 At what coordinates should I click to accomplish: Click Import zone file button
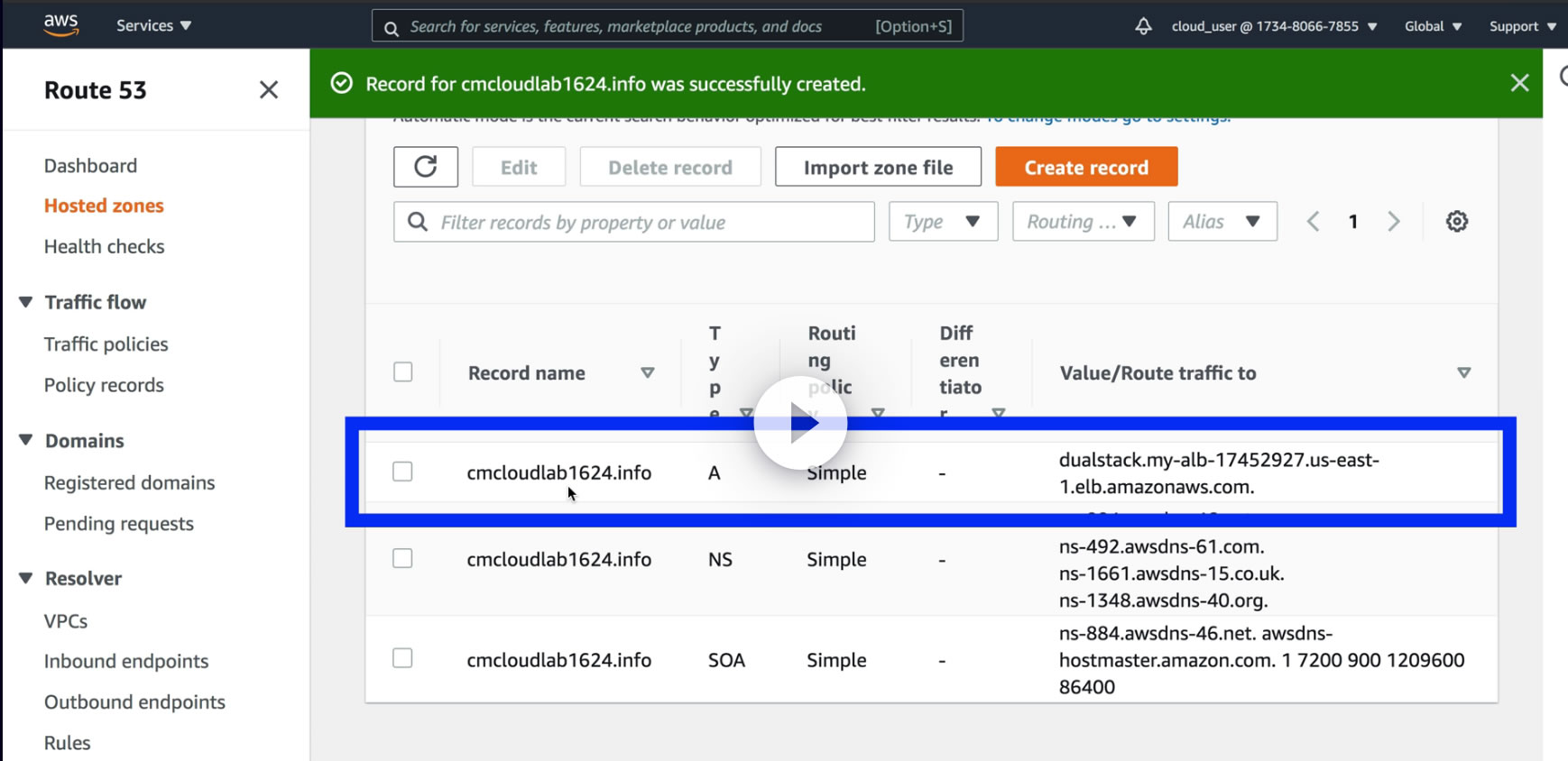pos(878,167)
